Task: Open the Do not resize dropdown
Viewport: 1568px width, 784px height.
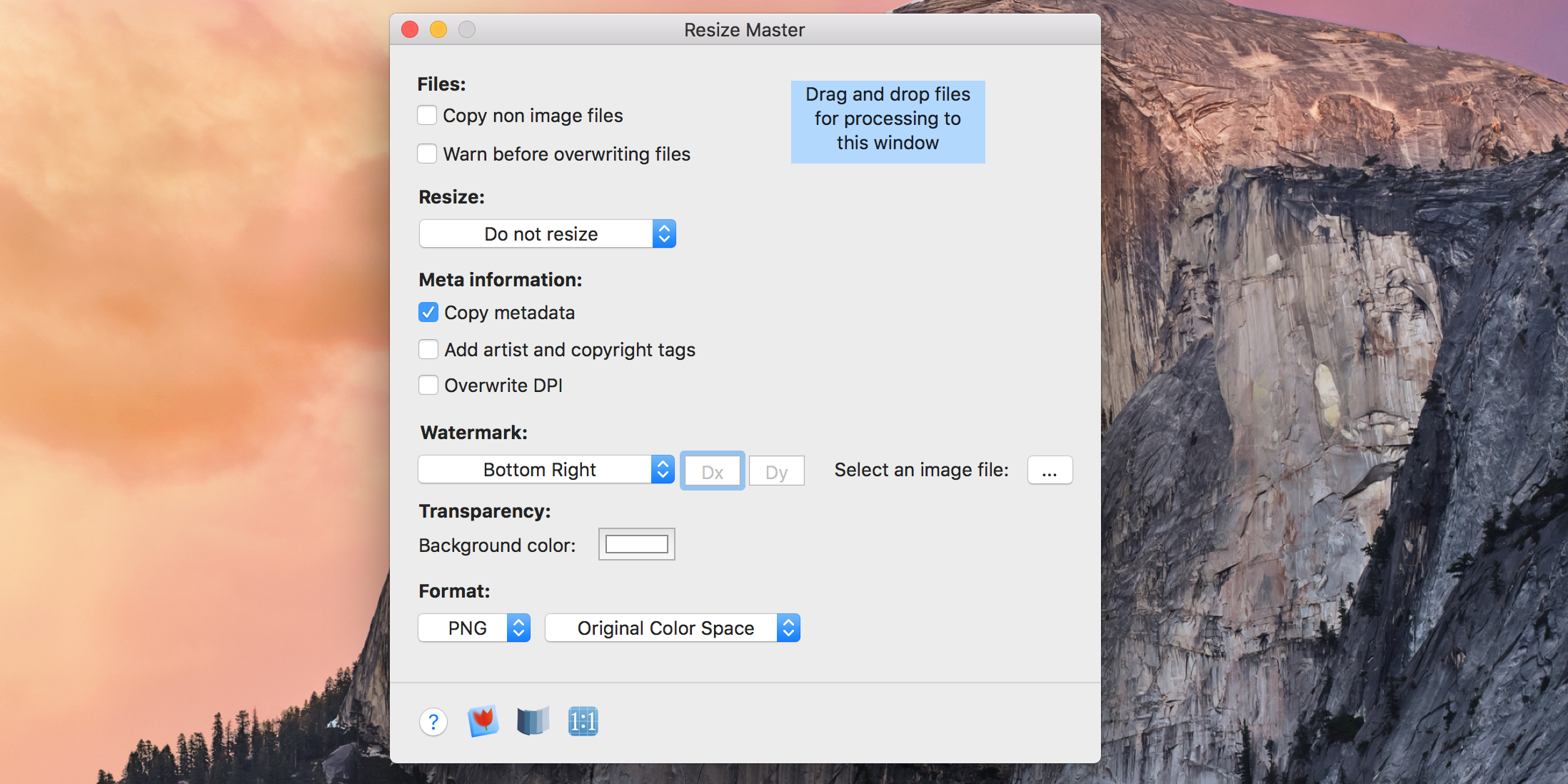Action: tap(547, 234)
